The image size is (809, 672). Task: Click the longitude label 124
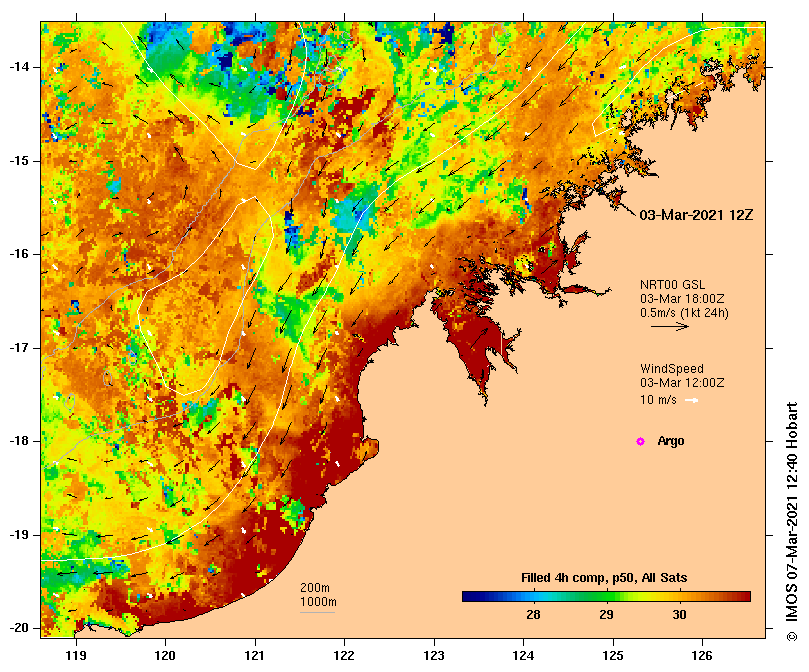pyautogui.click(x=523, y=656)
